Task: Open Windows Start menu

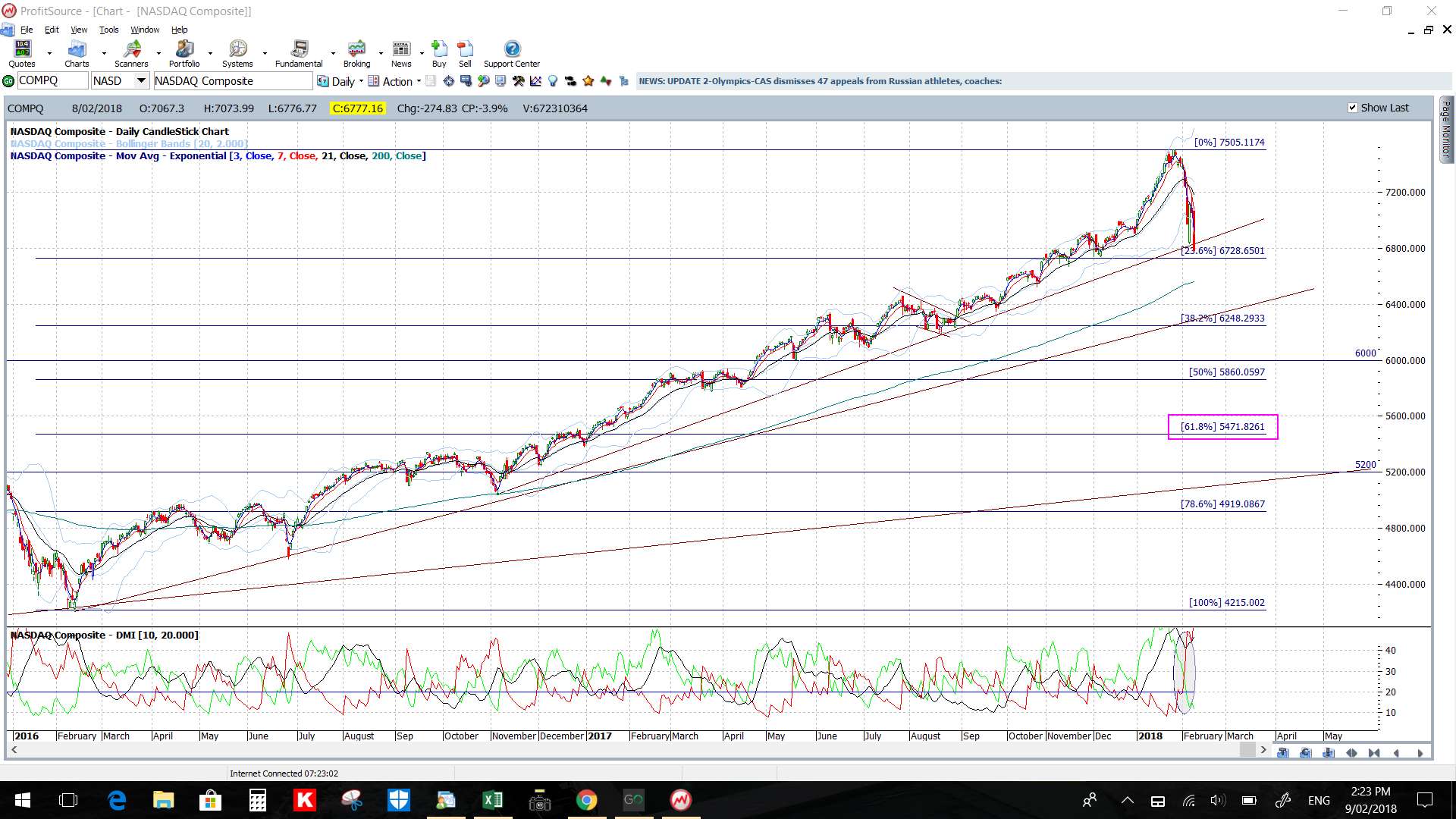Action: tap(22, 800)
